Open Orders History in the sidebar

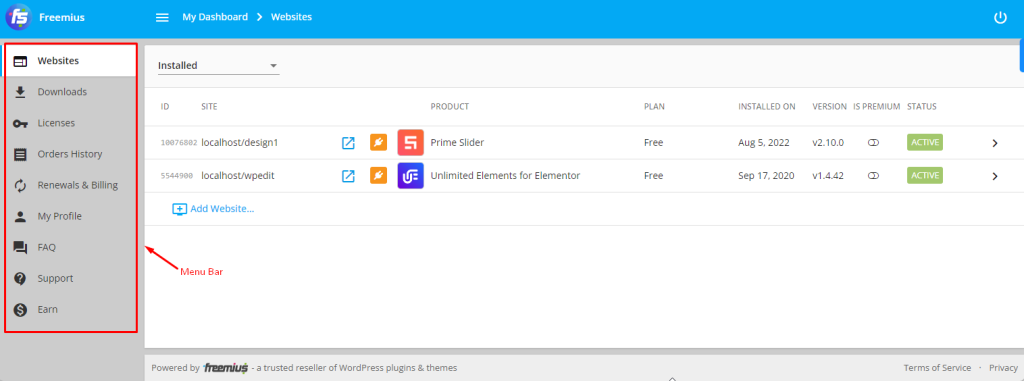click(71, 154)
